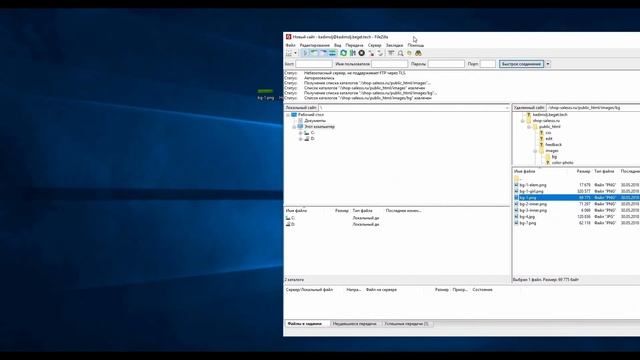Refresh the file and folder lists

pos(343,53)
